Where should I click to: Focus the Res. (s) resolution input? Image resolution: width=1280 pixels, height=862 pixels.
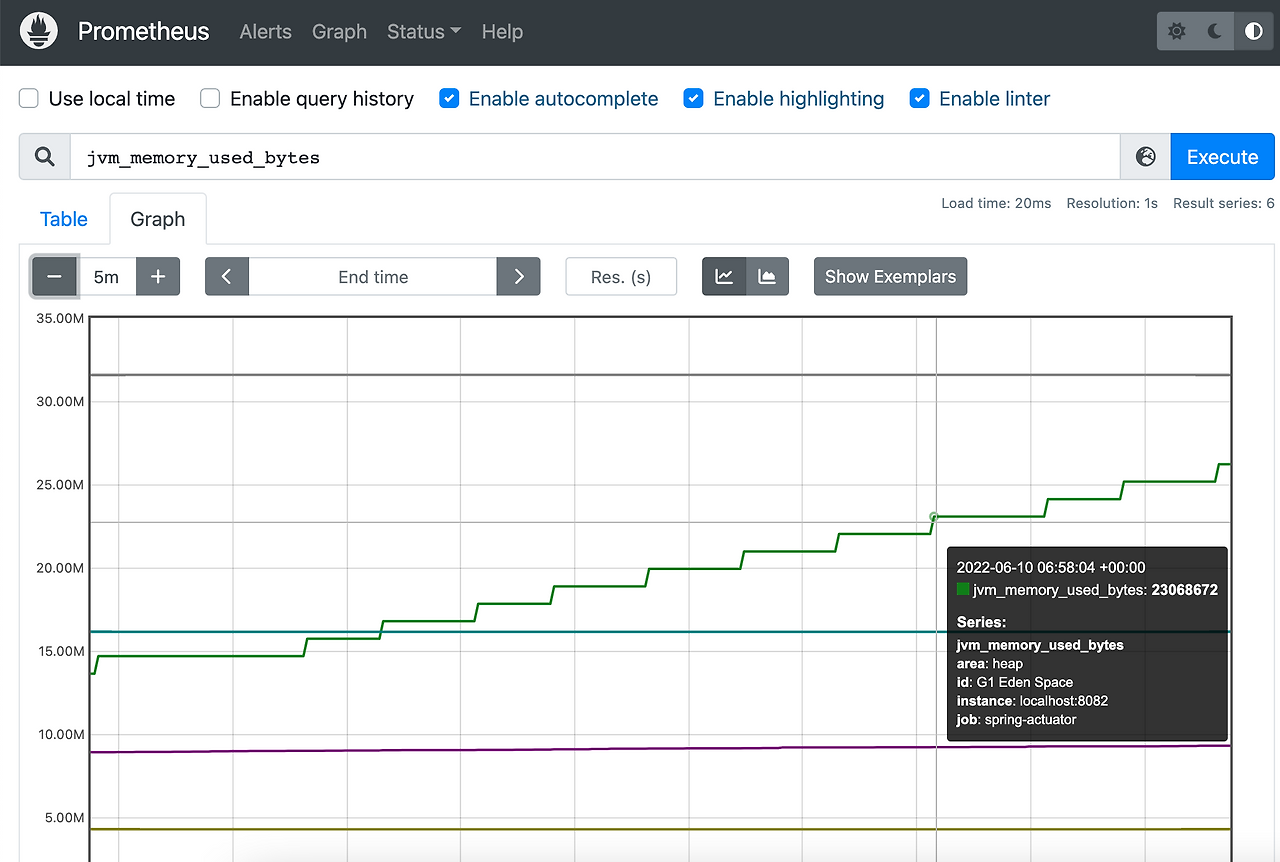(x=621, y=277)
